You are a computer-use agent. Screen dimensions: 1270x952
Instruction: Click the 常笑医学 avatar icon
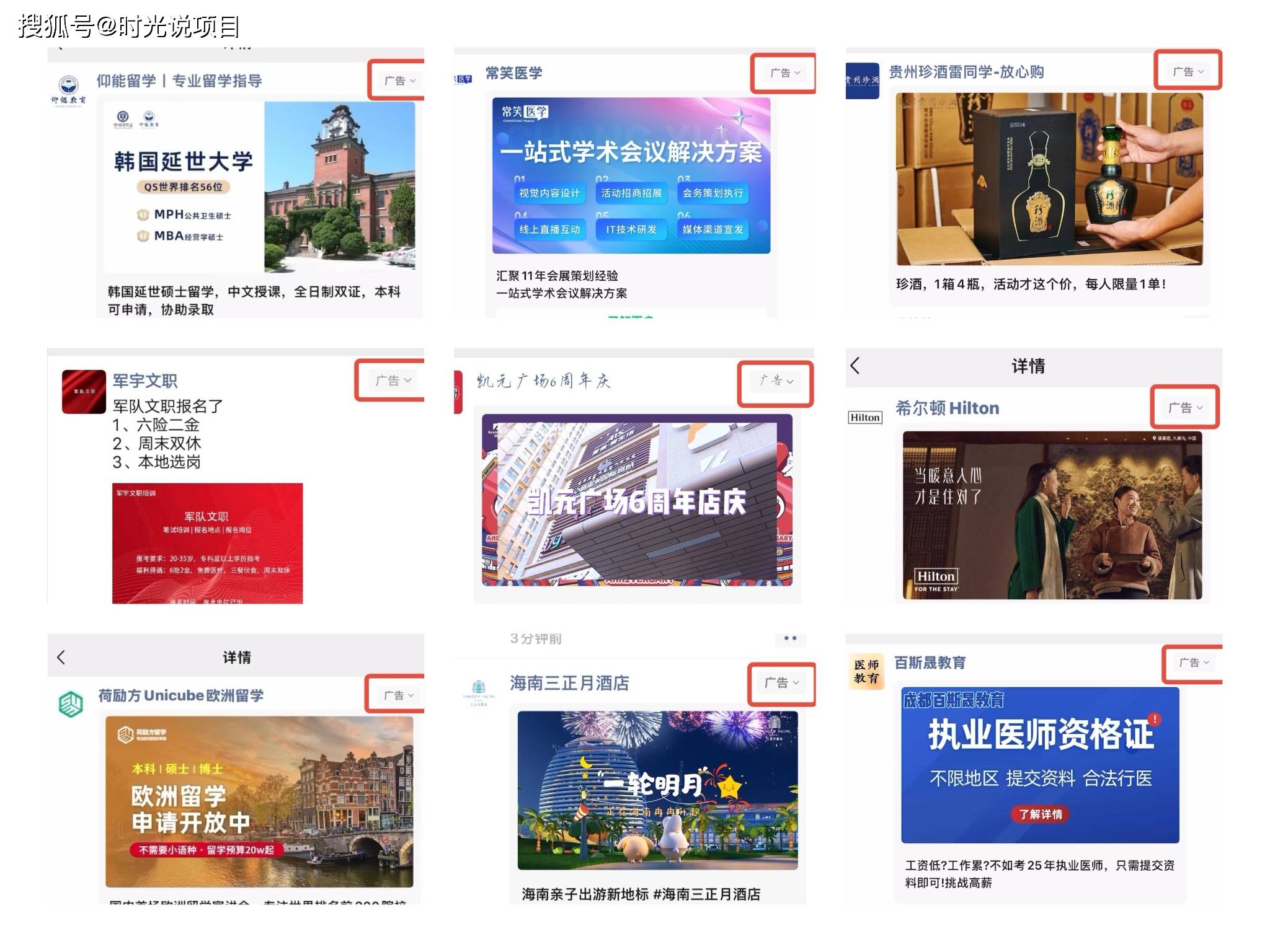[463, 79]
